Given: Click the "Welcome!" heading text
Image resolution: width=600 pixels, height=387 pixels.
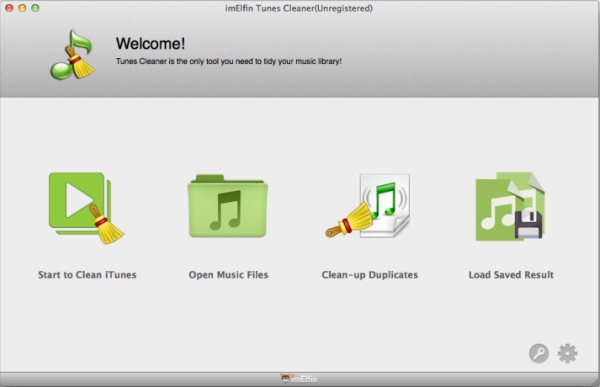Looking at the screenshot, I should coord(150,44).
